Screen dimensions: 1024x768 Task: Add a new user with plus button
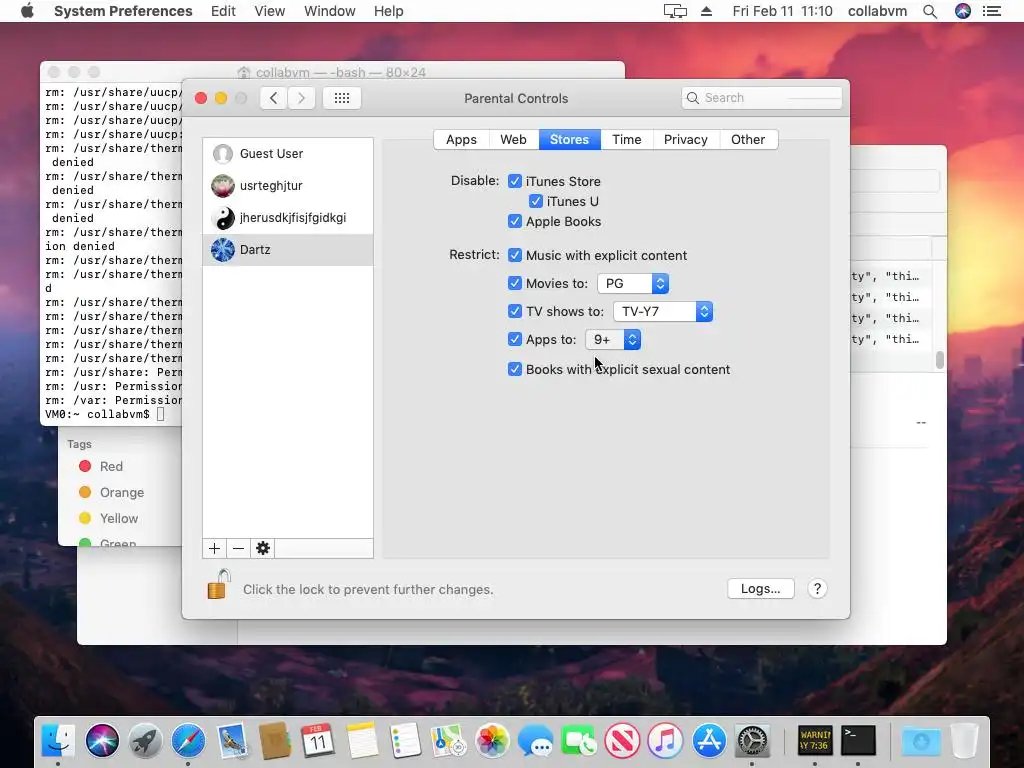tap(214, 548)
